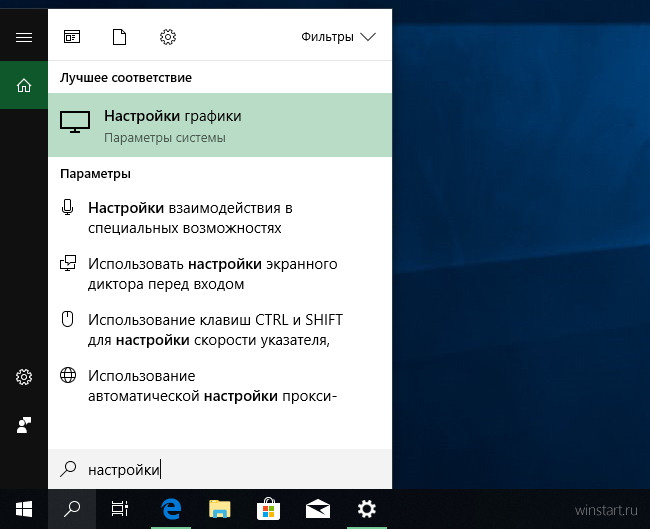This screenshot has width=650, height=529.
Task: Open Использовать настройки экранного диктора result
Action: (x=220, y=274)
